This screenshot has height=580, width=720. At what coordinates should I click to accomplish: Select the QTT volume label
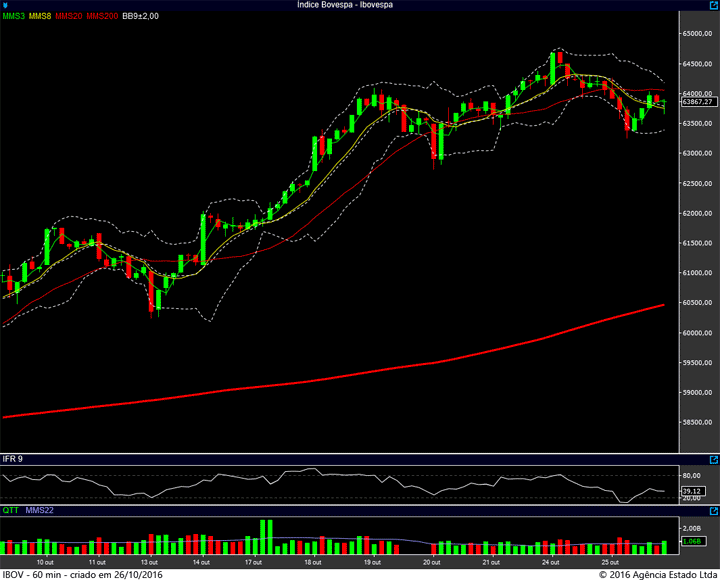11,510
